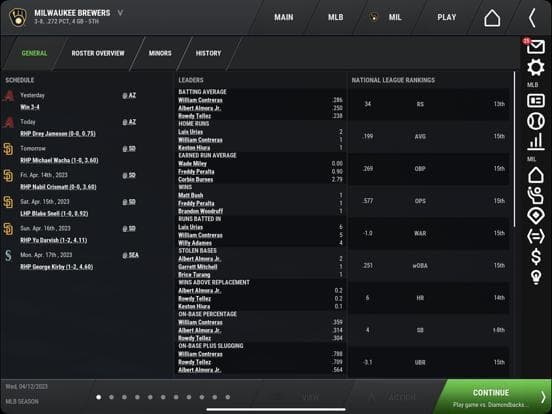Open game settings gear icon

tap(536, 67)
